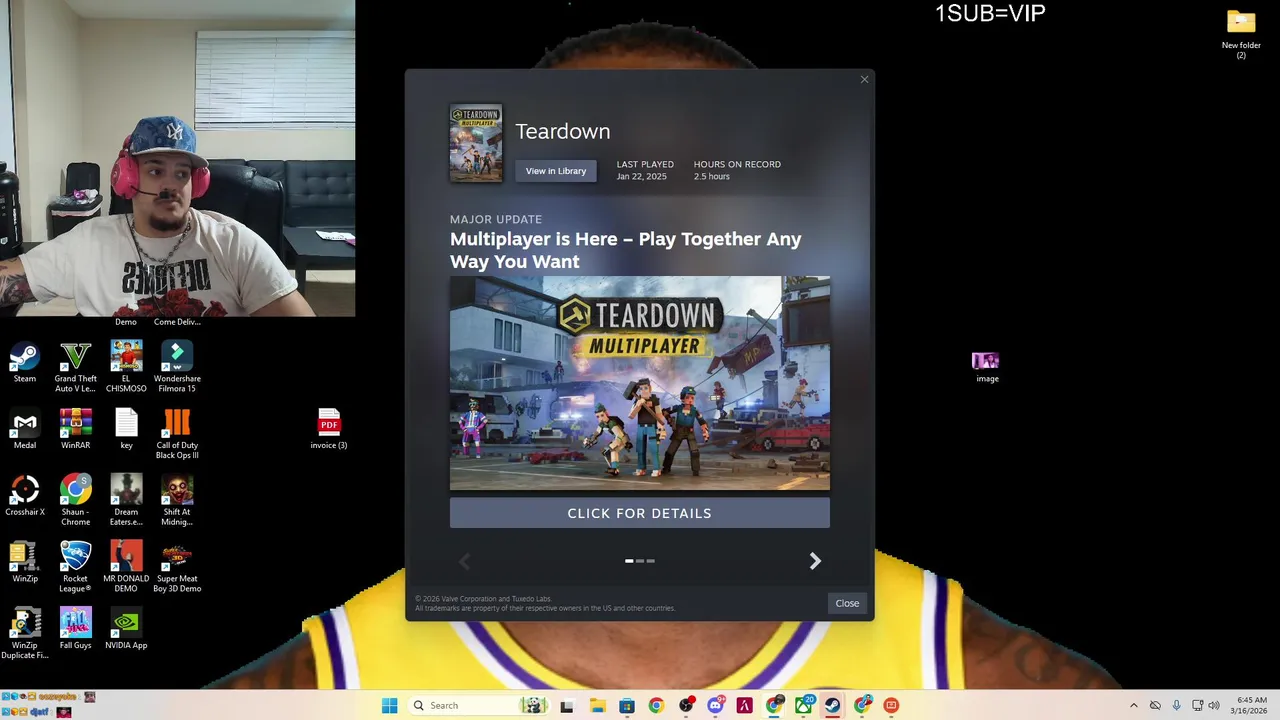The image size is (1280, 720).
Task: Open the Steam desktop shortcut
Action: point(25,362)
